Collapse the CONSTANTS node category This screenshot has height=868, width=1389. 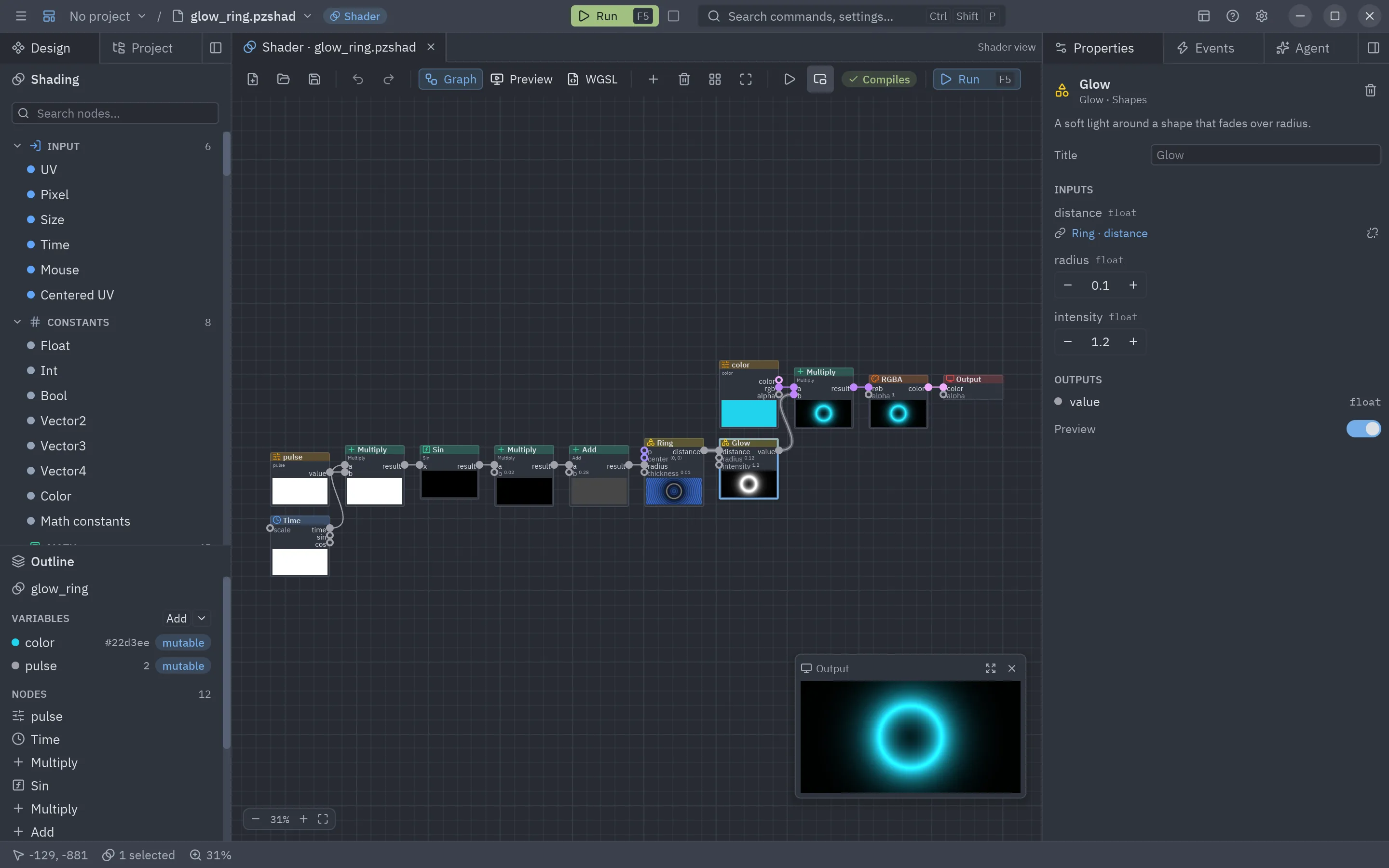pyautogui.click(x=17, y=322)
